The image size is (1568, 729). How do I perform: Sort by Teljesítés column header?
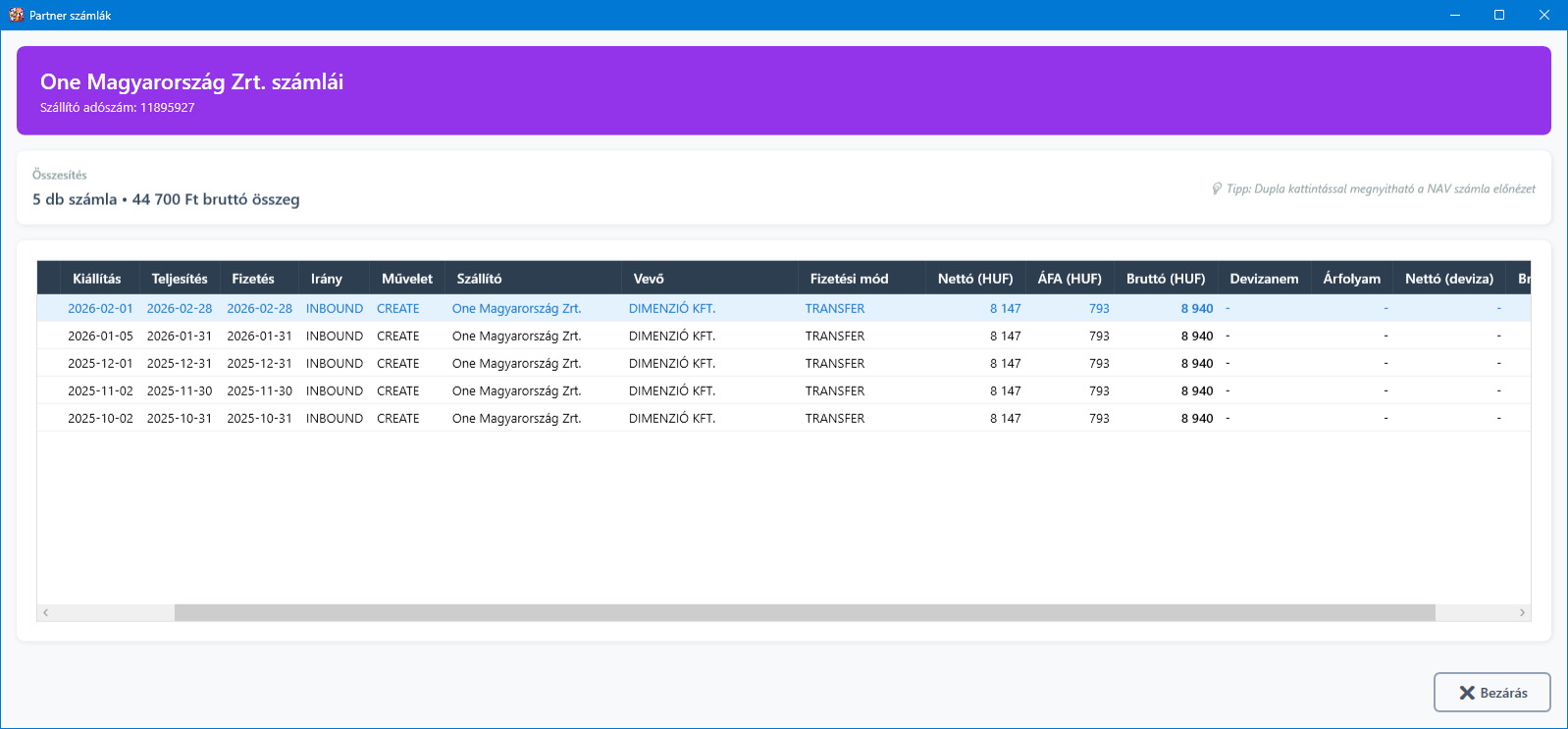pos(180,279)
